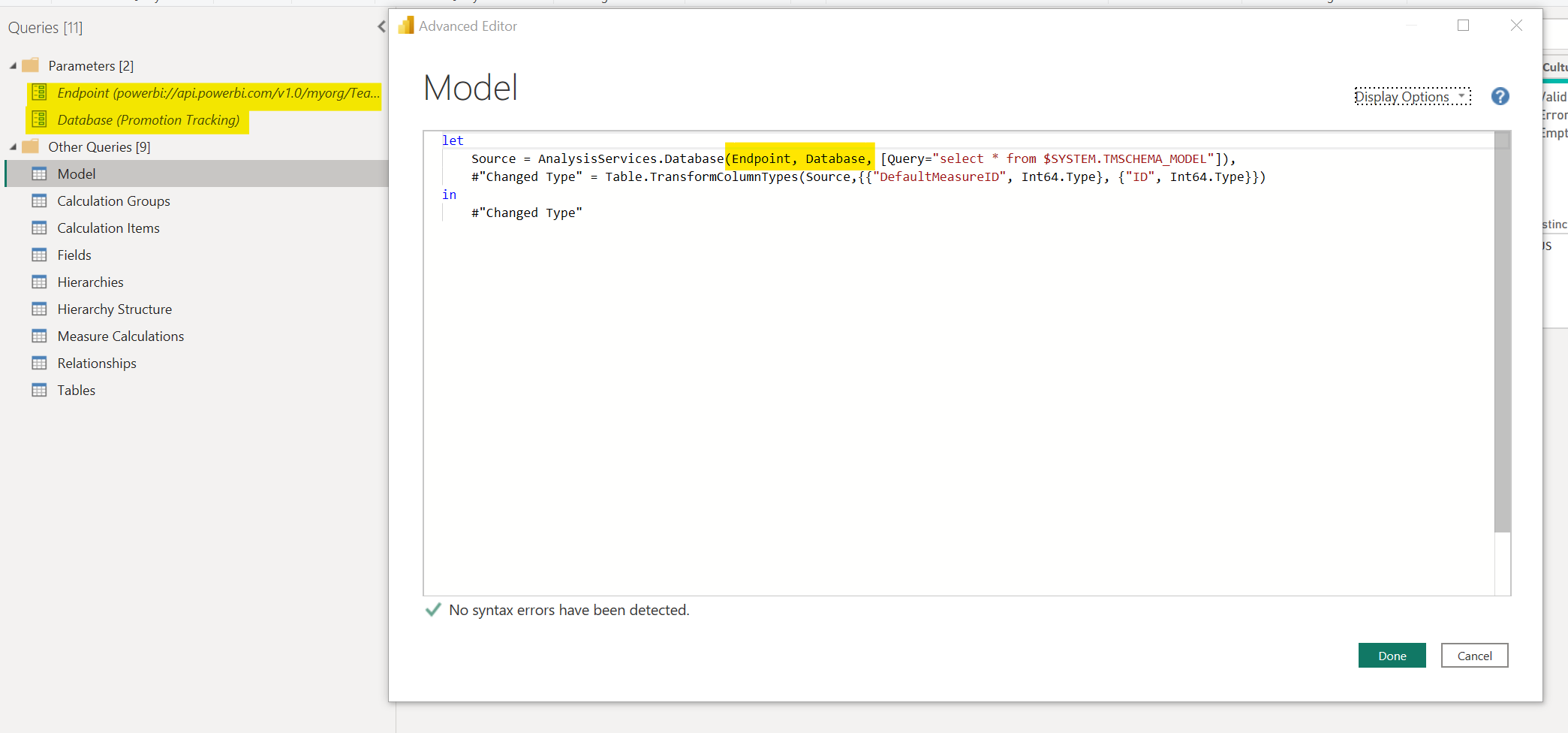1568x733 pixels.
Task: Open Advanced Editor help question mark
Action: [x=1500, y=96]
